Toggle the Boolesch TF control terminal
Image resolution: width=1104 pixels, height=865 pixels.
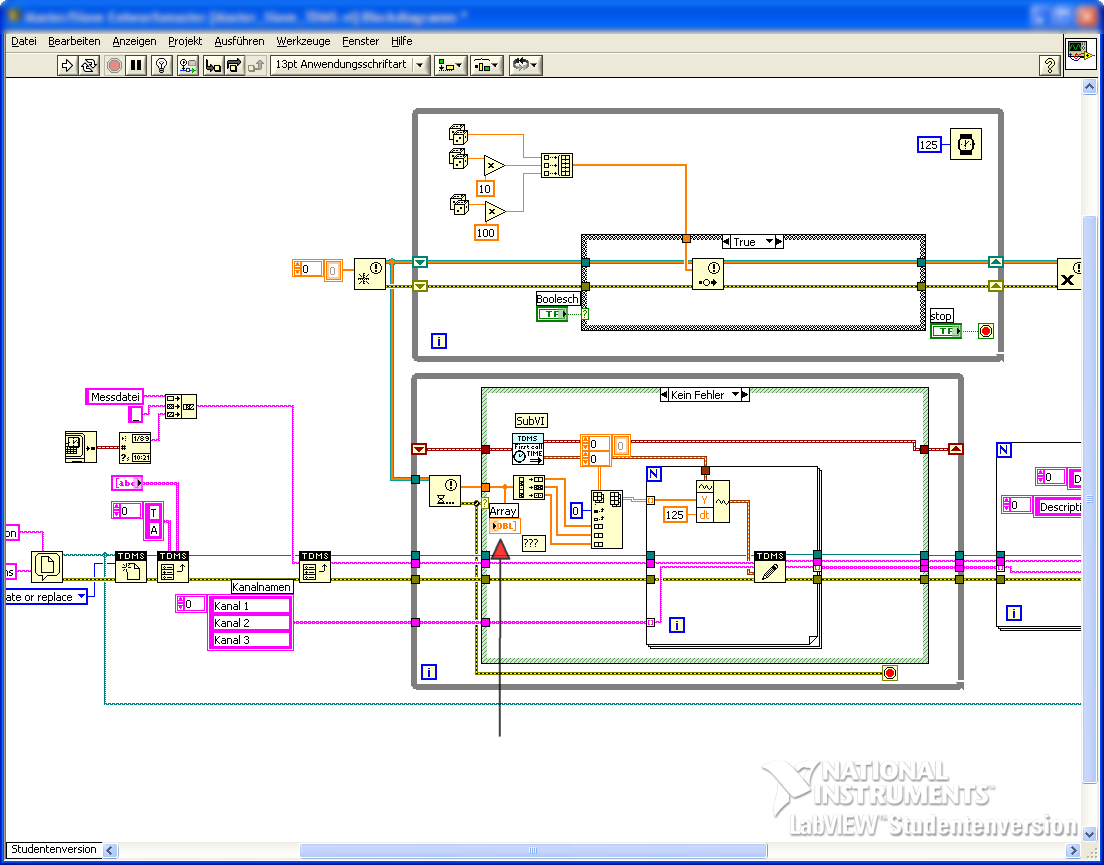[552, 314]
